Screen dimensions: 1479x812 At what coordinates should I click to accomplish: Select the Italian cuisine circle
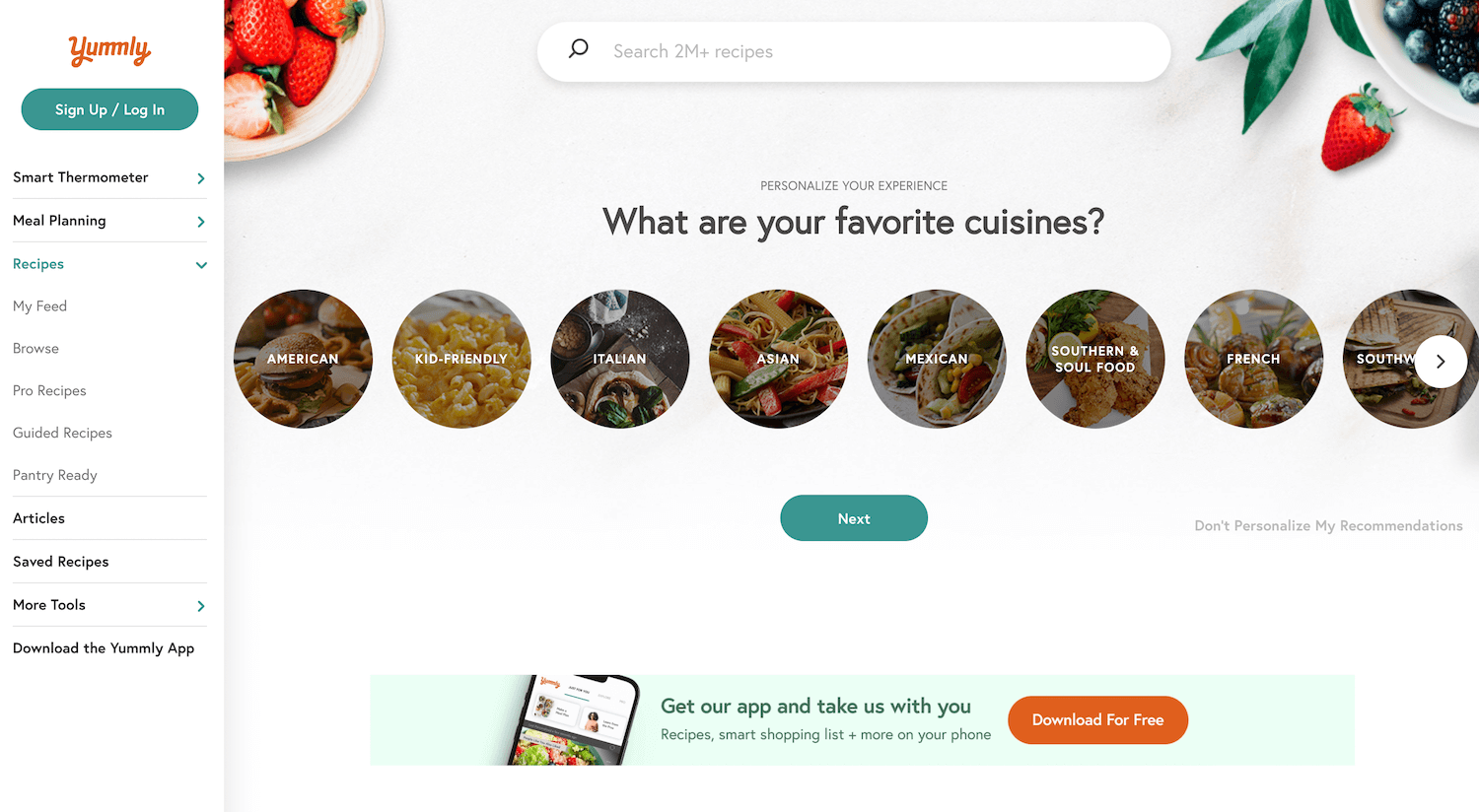[x=620, y=359]
